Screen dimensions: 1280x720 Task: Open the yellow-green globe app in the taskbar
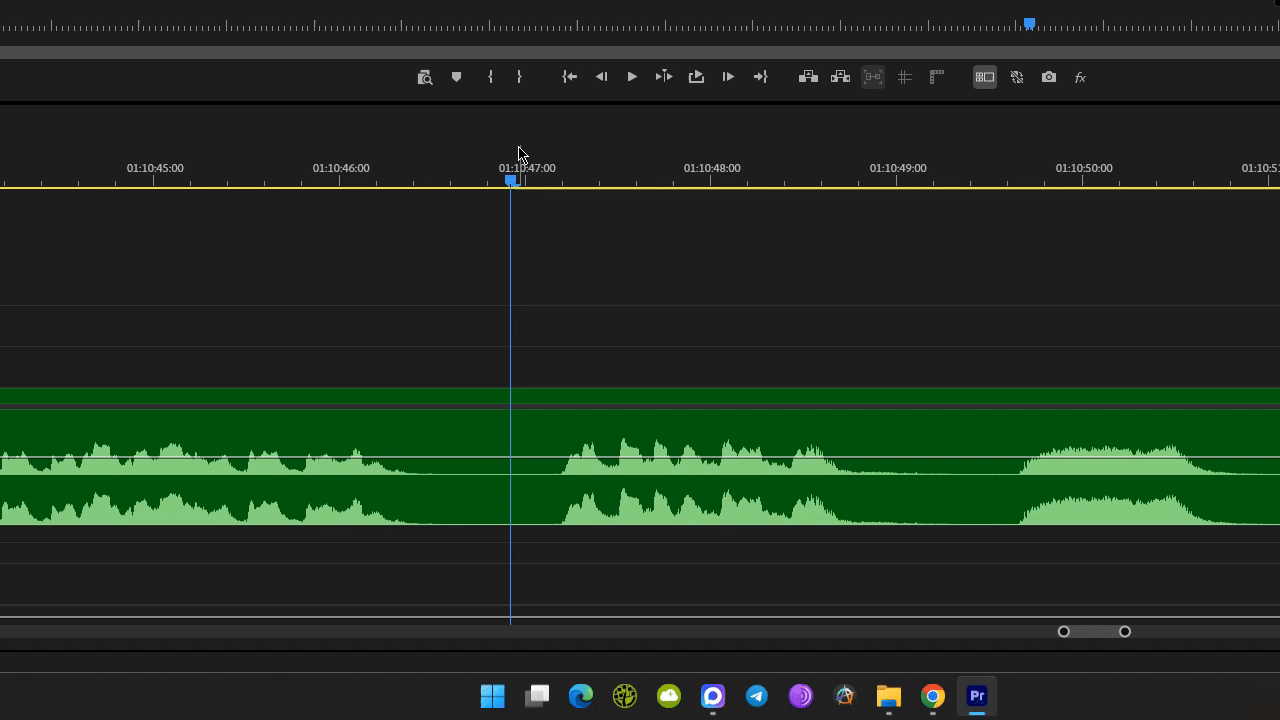click(x=625, y=696)
